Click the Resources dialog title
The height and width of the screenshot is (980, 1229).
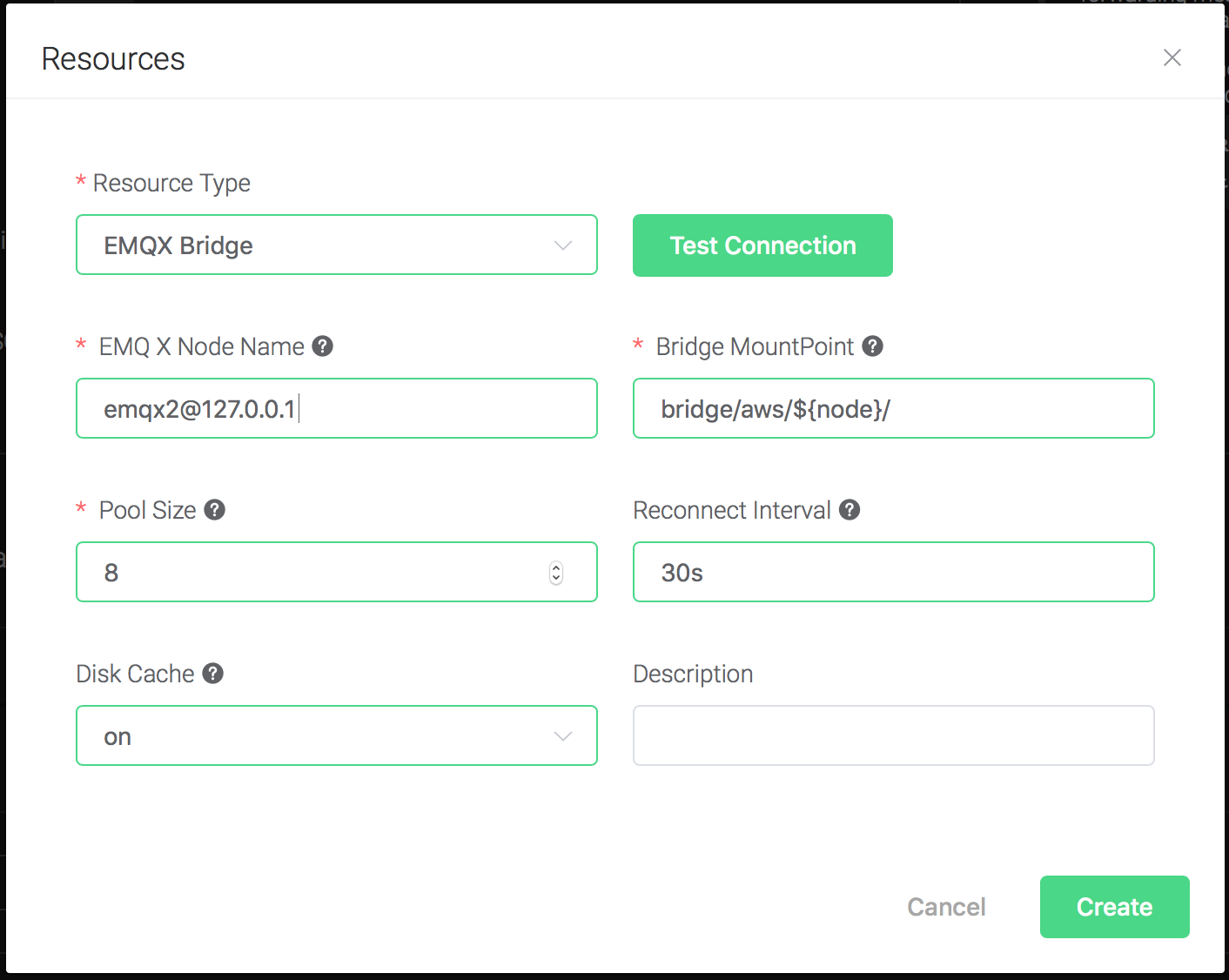(113, 59)
